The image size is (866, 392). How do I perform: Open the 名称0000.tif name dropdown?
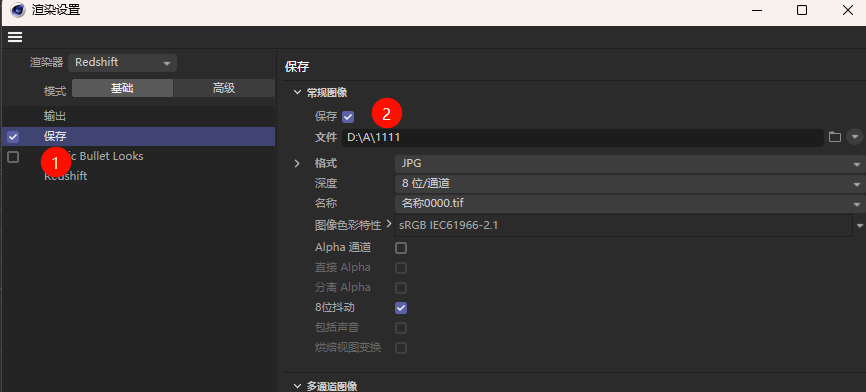pyautogui.click(x=630, y=204)
